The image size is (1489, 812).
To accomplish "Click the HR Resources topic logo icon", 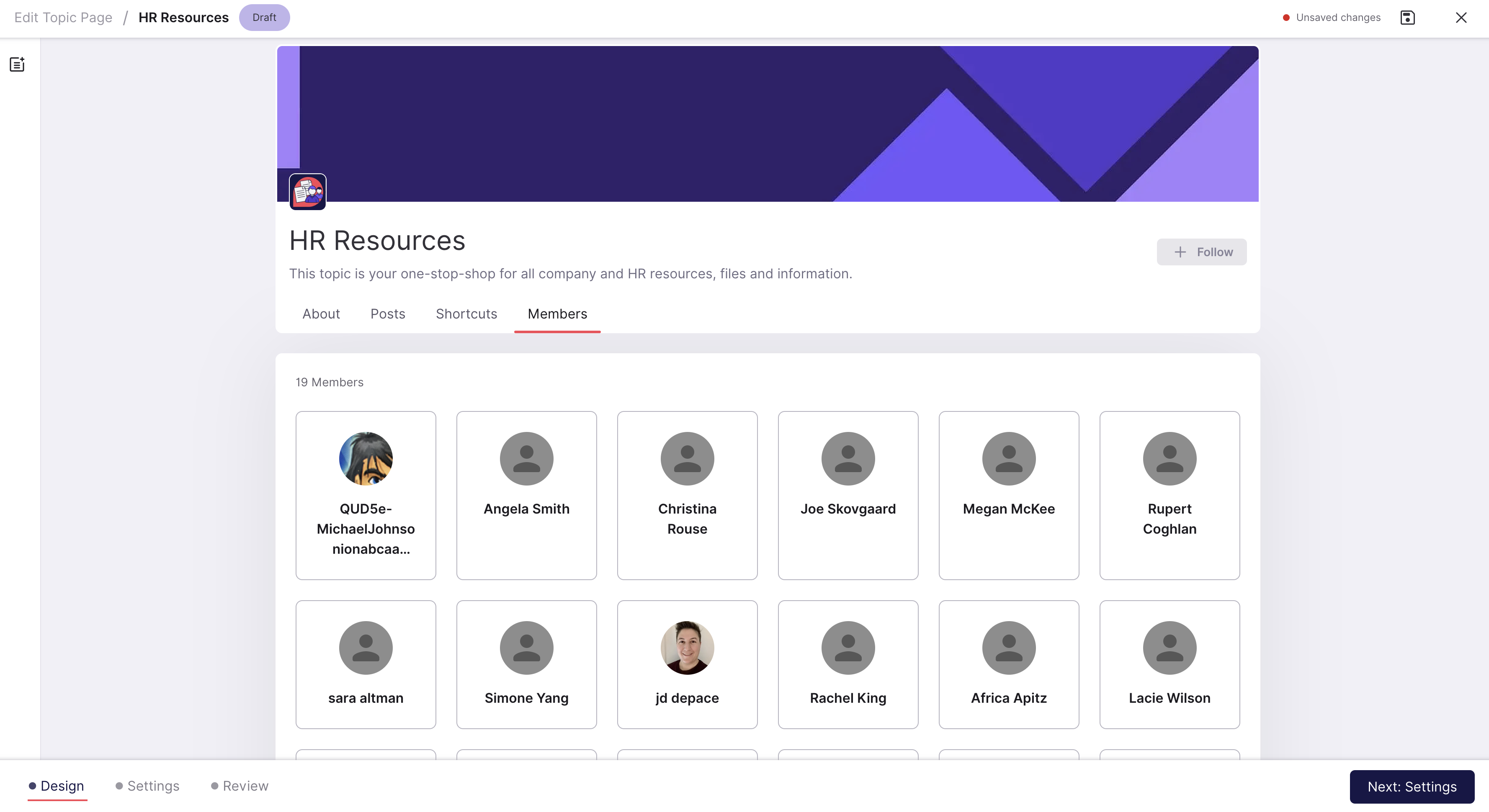I will pos(307,192).
